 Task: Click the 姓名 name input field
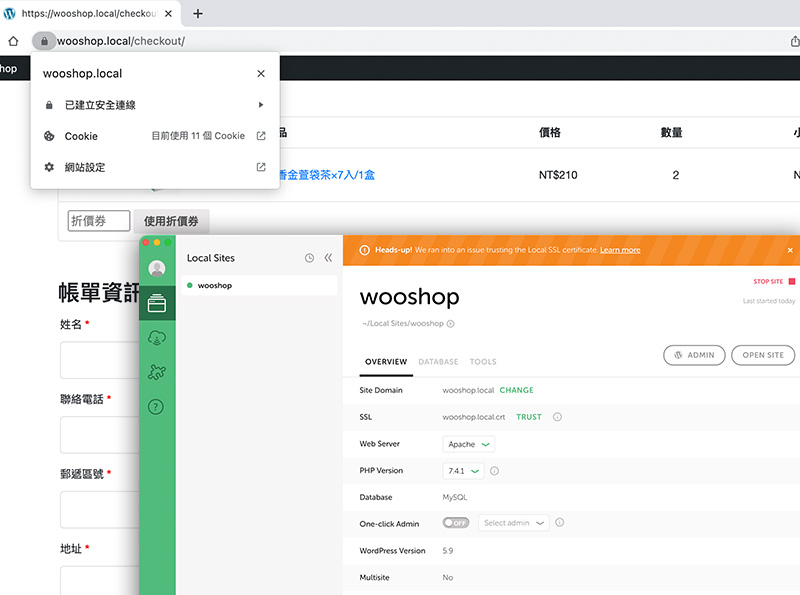click(x=100, y=360)
